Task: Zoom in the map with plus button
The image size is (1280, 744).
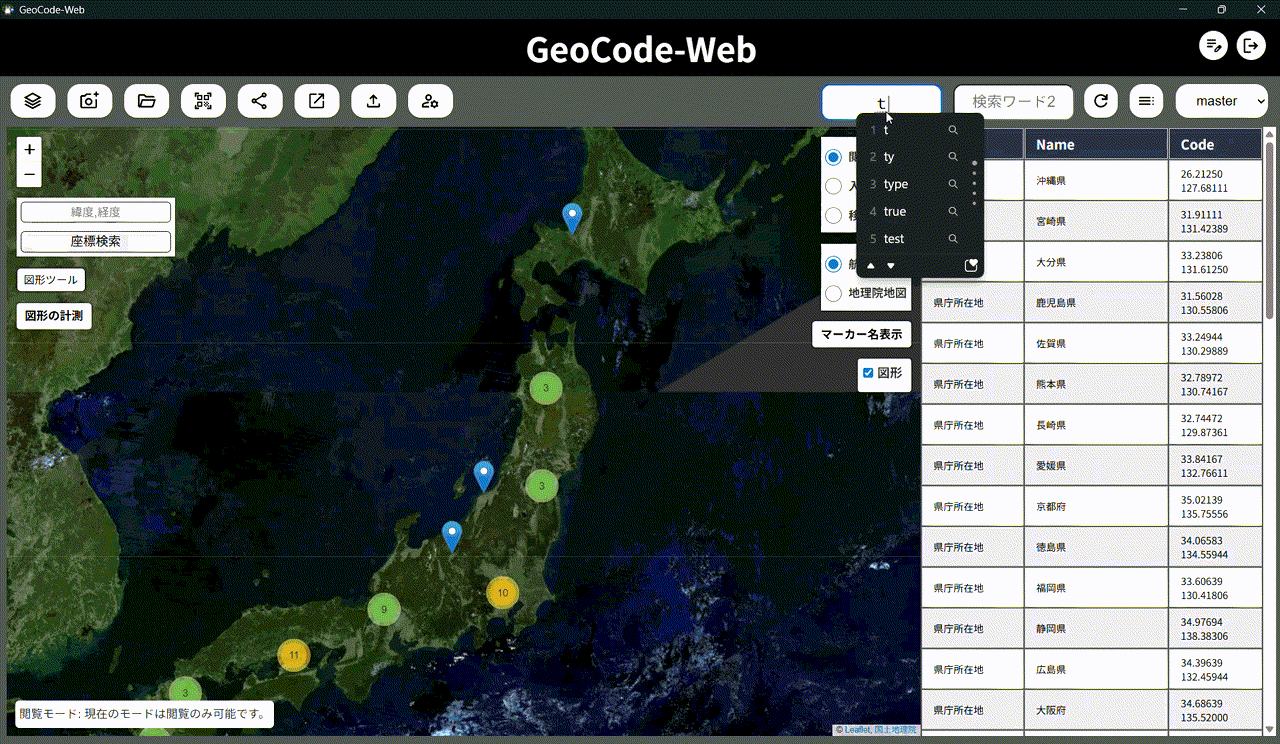Action: coord(29,150)
